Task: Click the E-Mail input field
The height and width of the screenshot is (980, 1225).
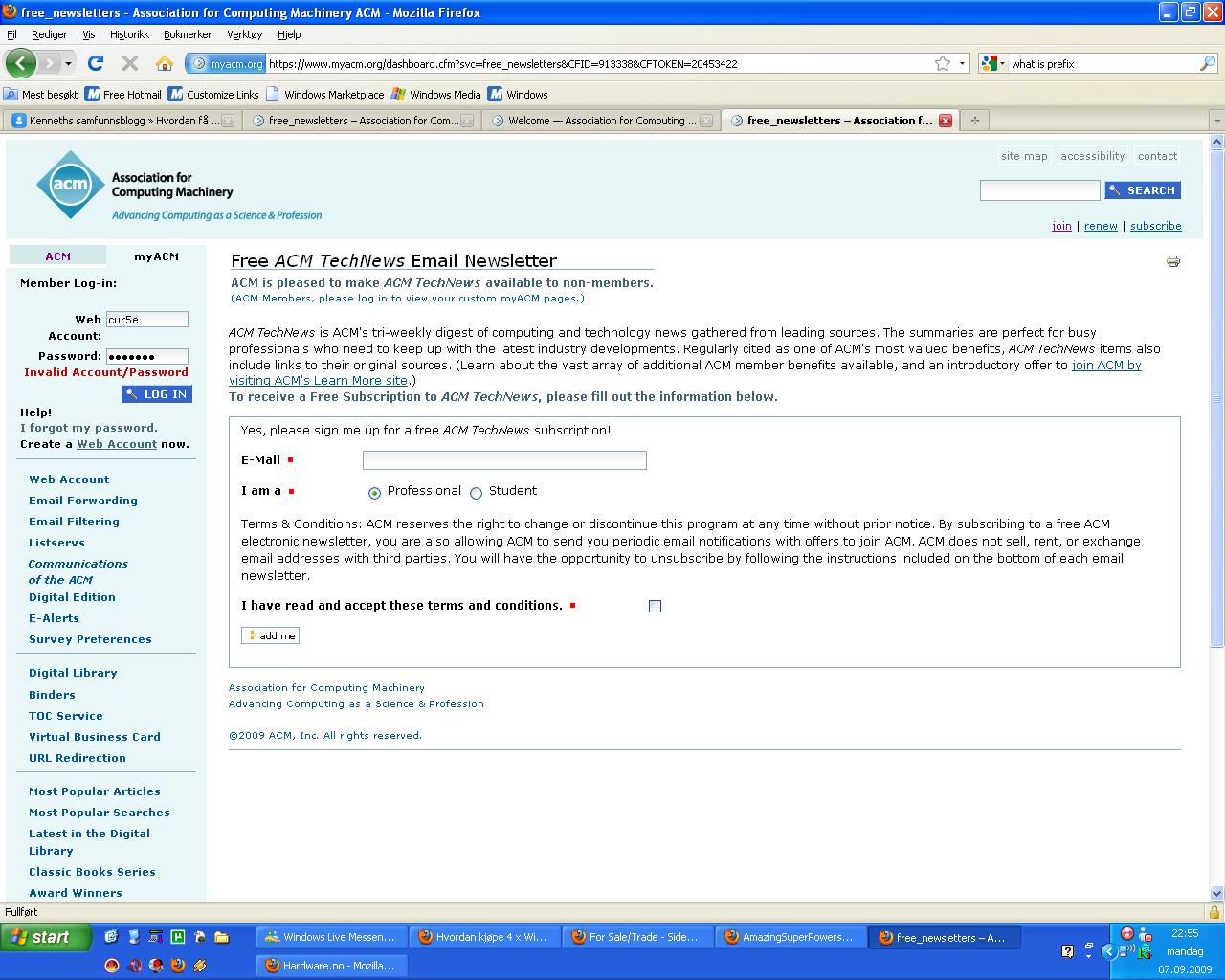Action: [504, 460]
